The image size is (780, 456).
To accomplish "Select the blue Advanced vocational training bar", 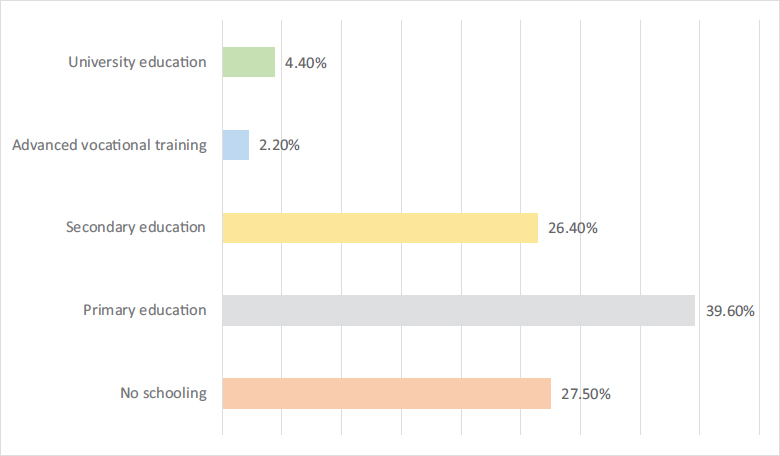I will coord(235,145).
